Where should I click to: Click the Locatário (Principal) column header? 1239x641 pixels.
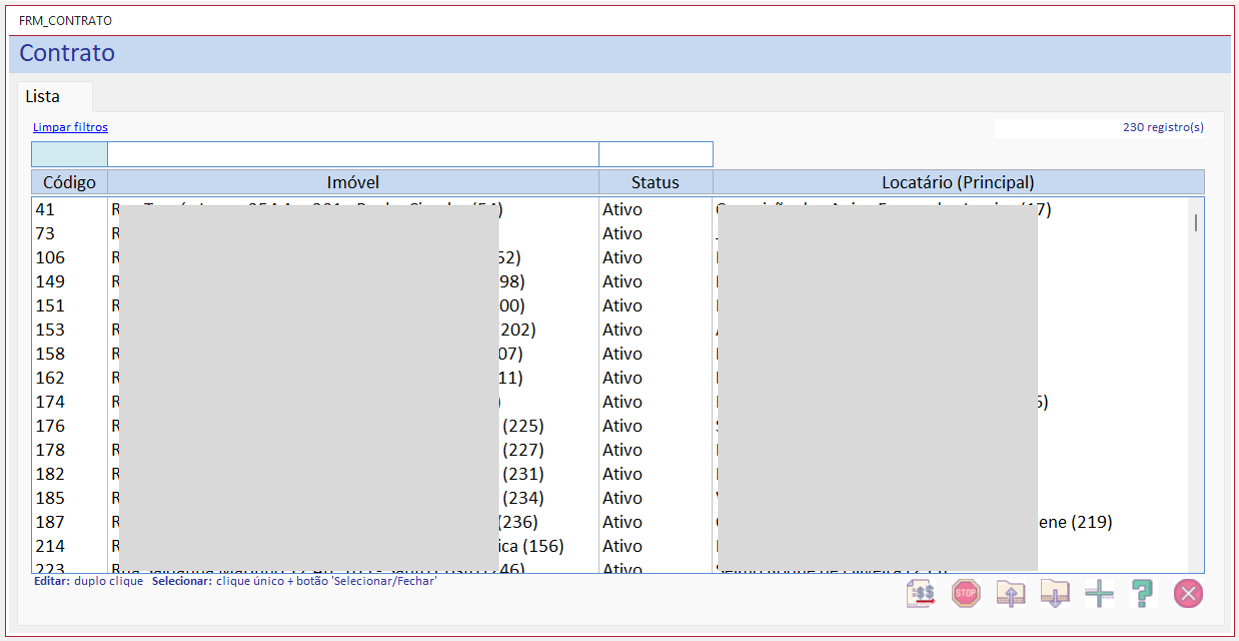pos(958,182)
